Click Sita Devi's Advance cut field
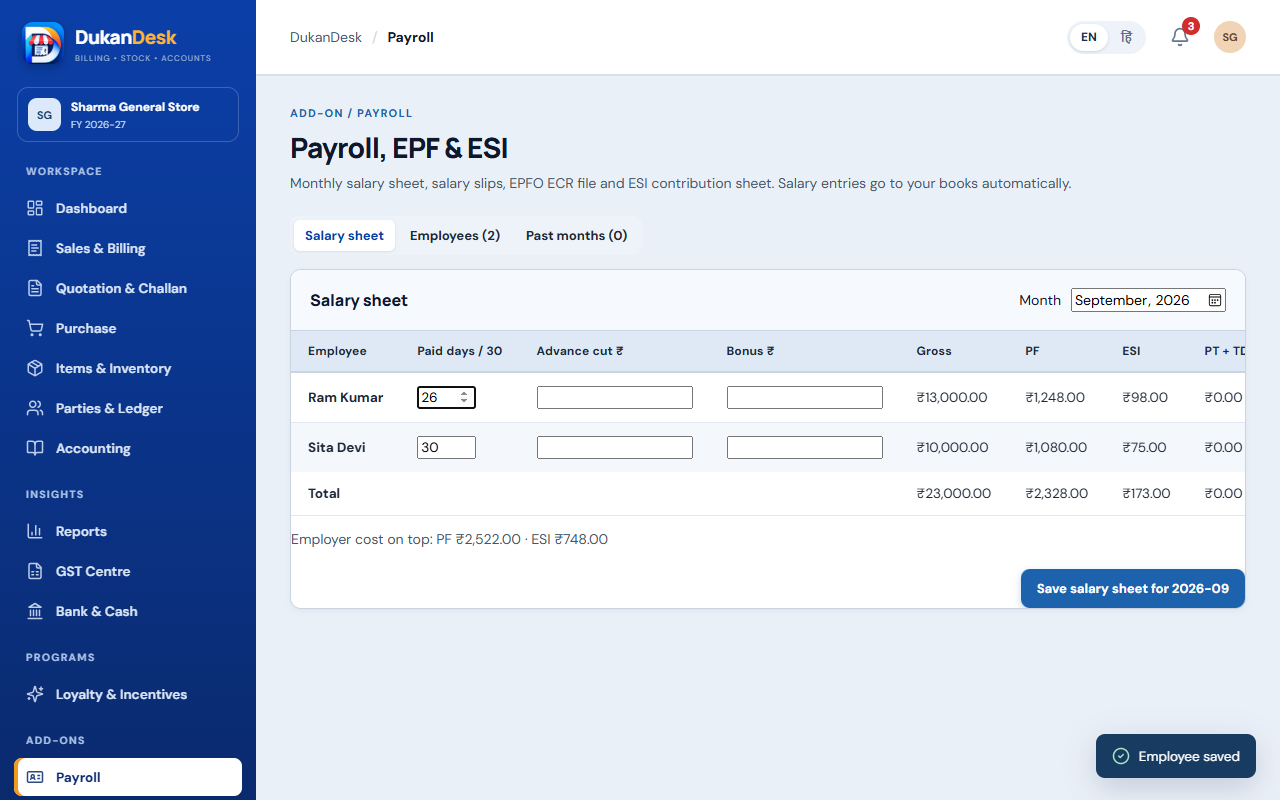 tap(615, 447)
